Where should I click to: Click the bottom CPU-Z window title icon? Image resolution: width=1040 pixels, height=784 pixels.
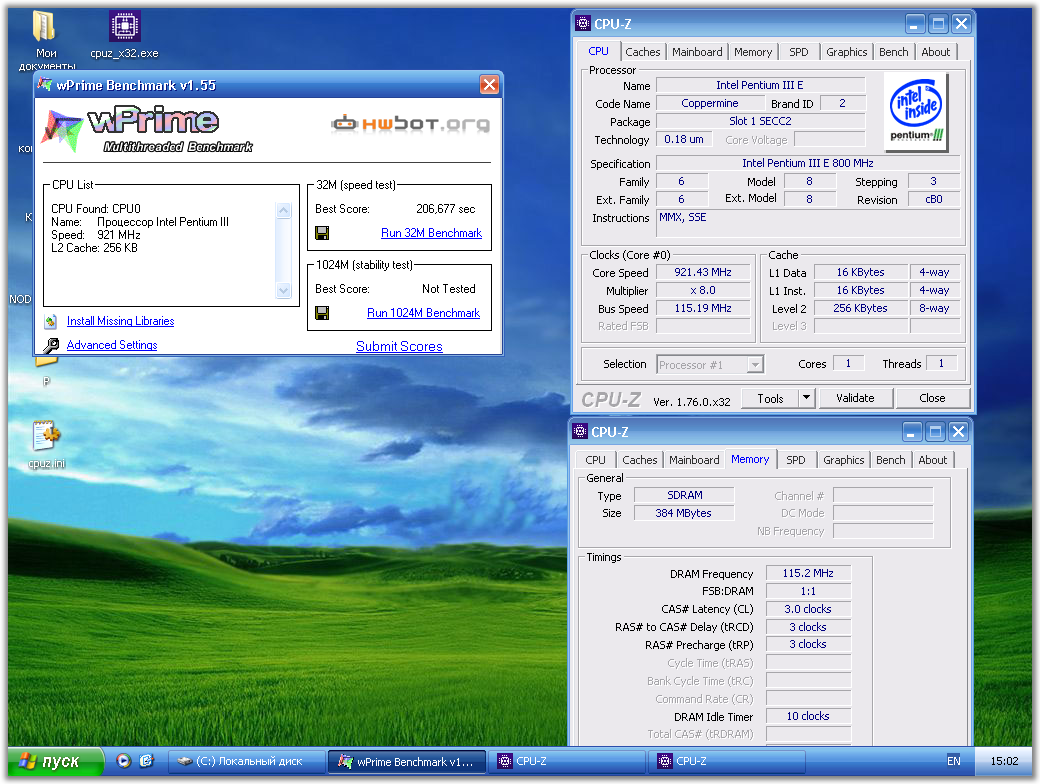tap(580, 432)
